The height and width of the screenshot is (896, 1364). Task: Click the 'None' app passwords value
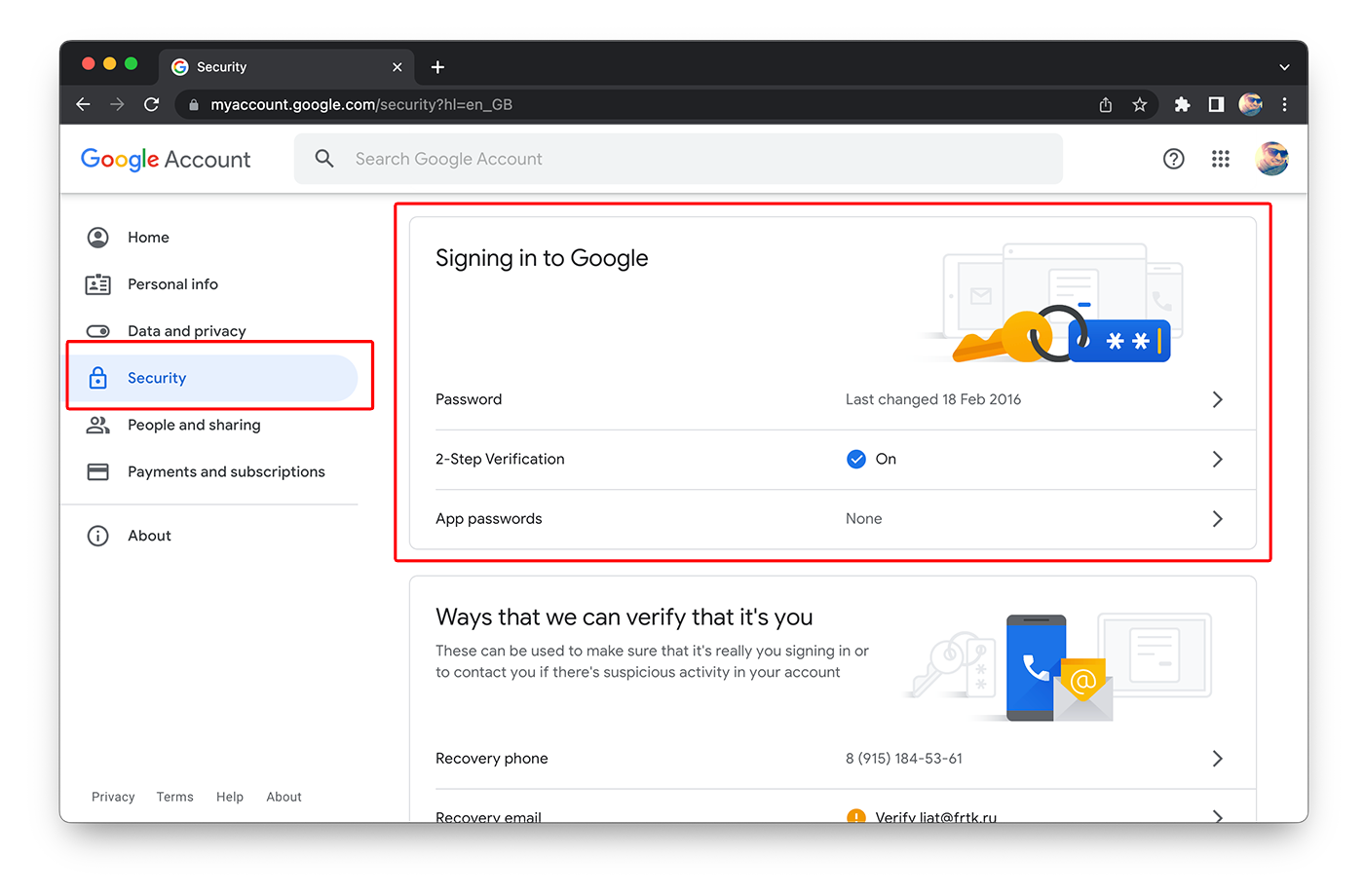864,518
